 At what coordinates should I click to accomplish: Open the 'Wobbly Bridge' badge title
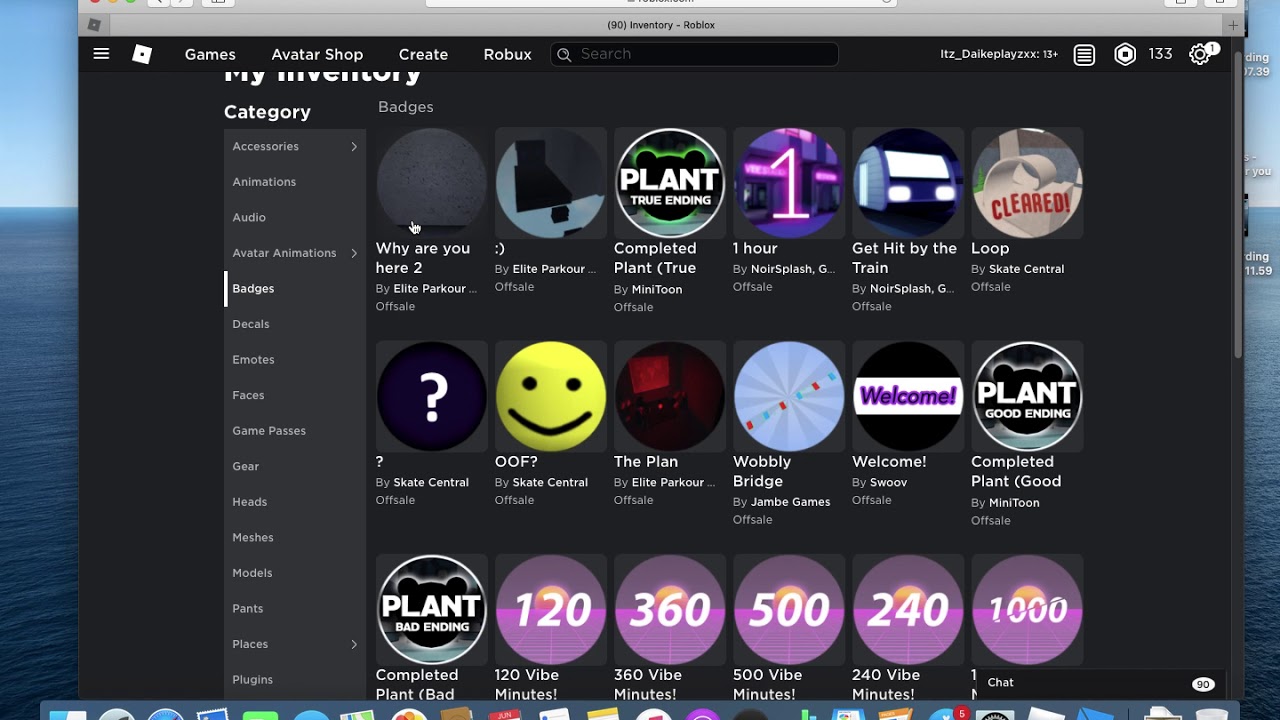tap(762, 471)
